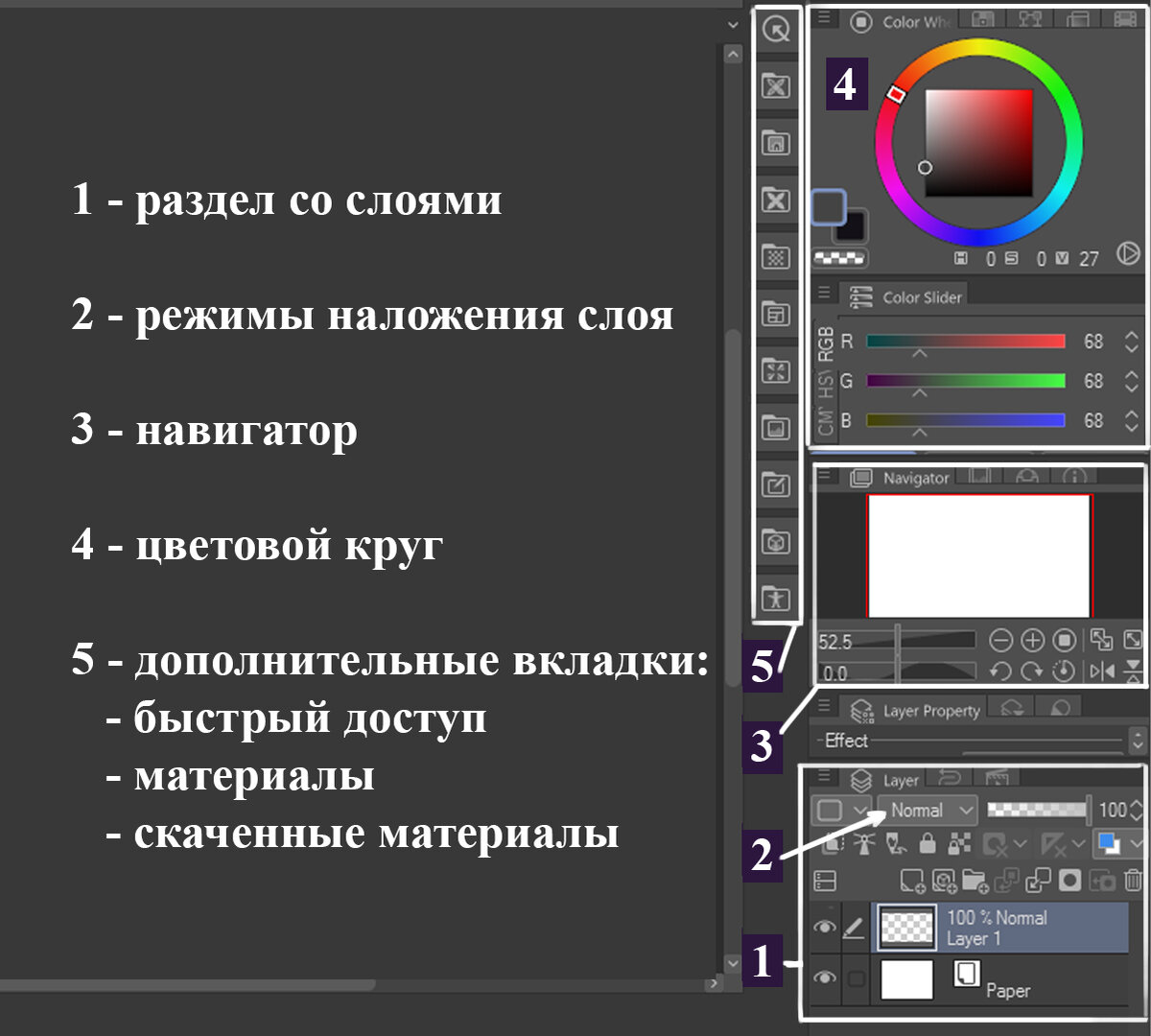
Task: Open Layer panel hamburger menu
Action: tap(824, 777)
